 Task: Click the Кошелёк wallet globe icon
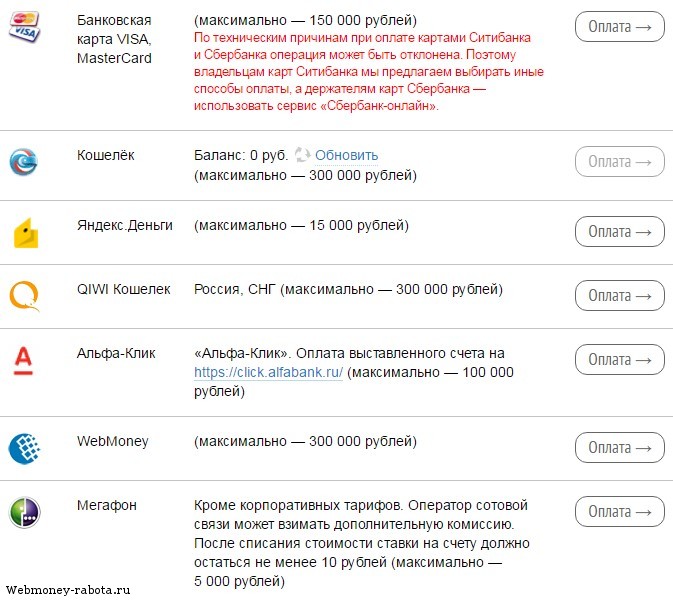(x=24, y=162)
